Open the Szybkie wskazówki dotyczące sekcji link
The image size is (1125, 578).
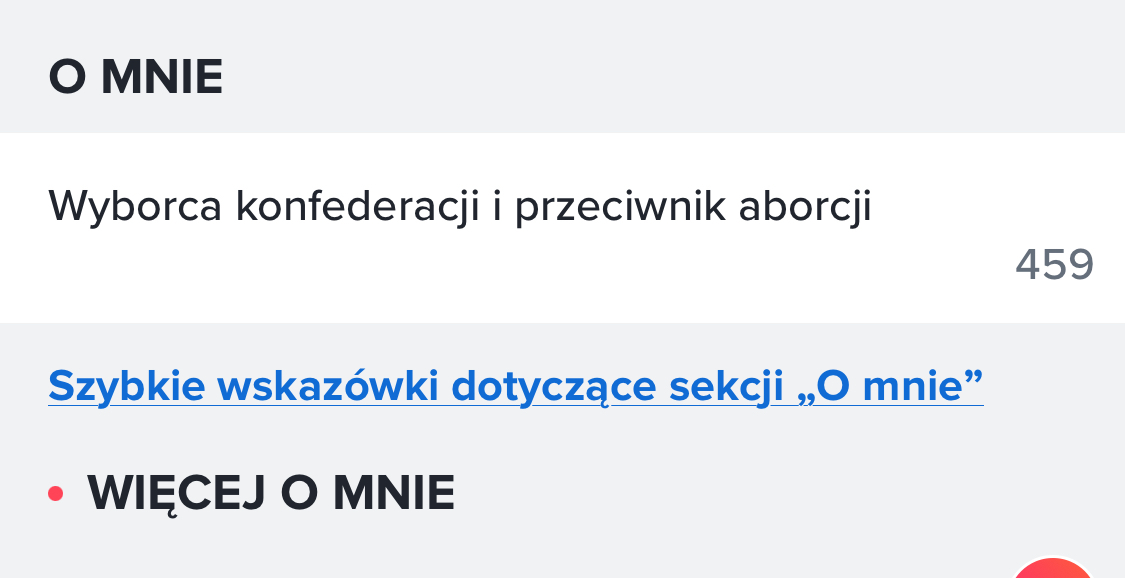point(515,385)
